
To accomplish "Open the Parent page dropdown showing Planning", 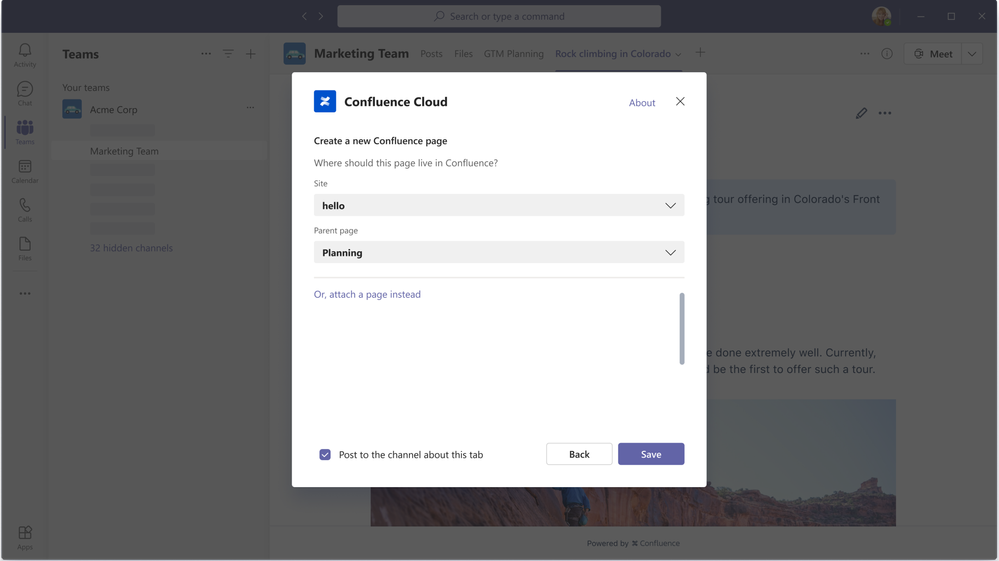I will coord(499,252).
